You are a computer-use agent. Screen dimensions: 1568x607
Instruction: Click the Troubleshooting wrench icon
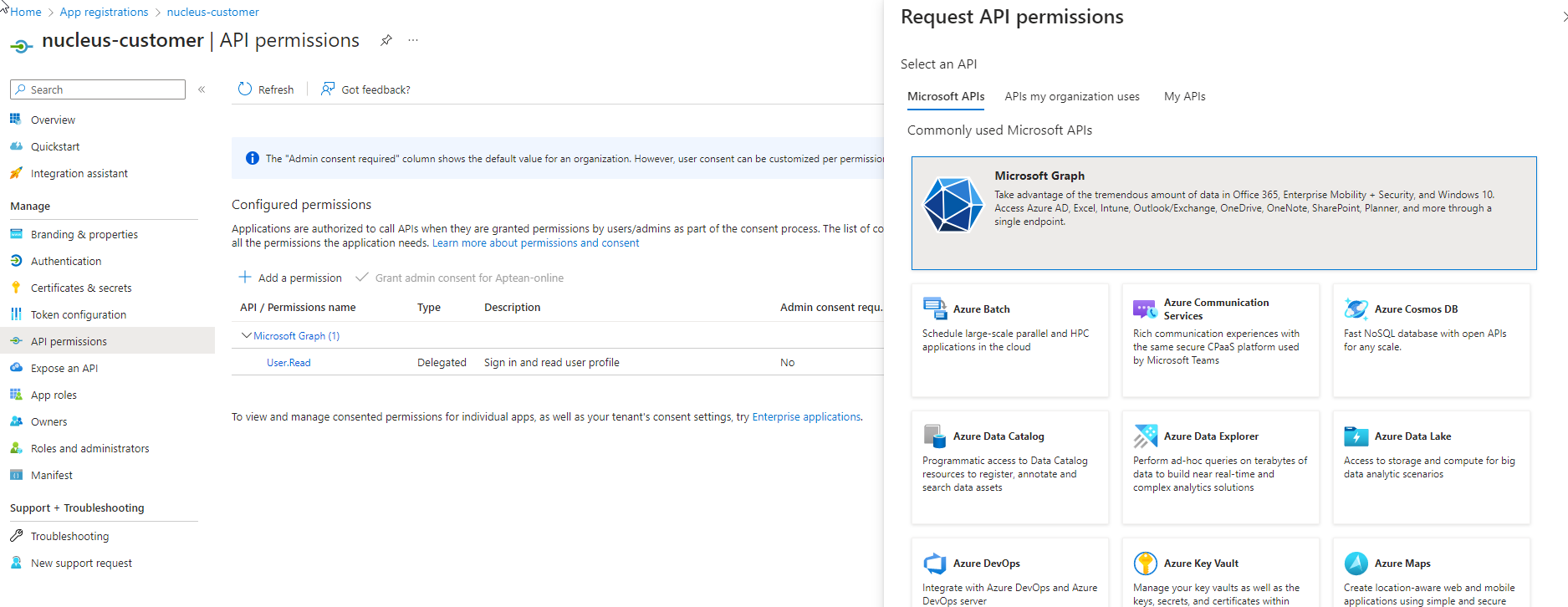(x=16, y=536)
